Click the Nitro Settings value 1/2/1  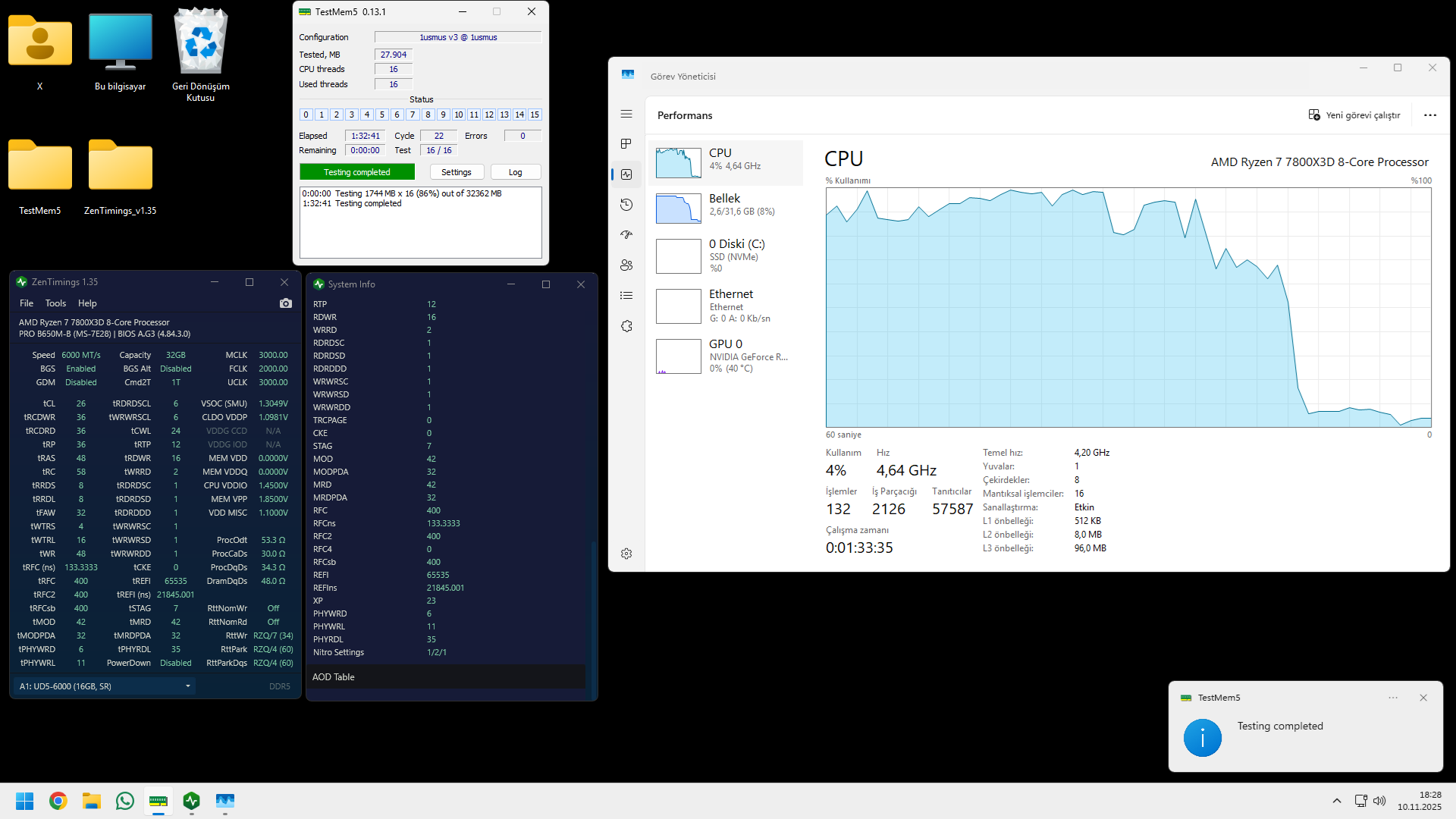click(x=437, y=652)
